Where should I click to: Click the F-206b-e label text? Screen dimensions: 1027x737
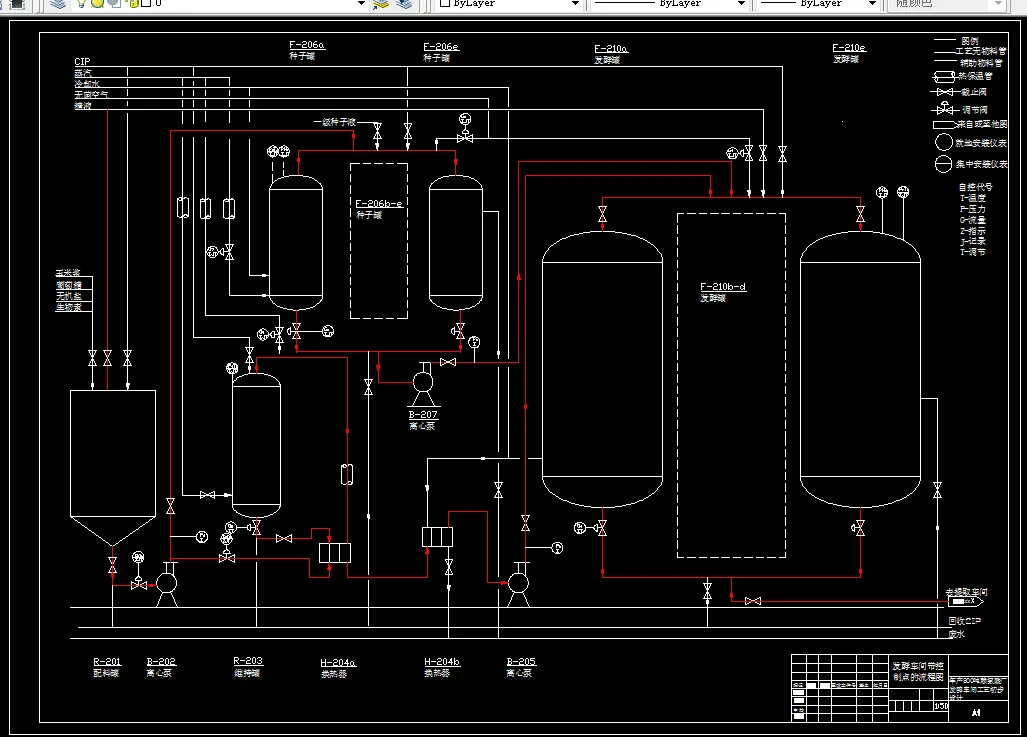point(379,204)
